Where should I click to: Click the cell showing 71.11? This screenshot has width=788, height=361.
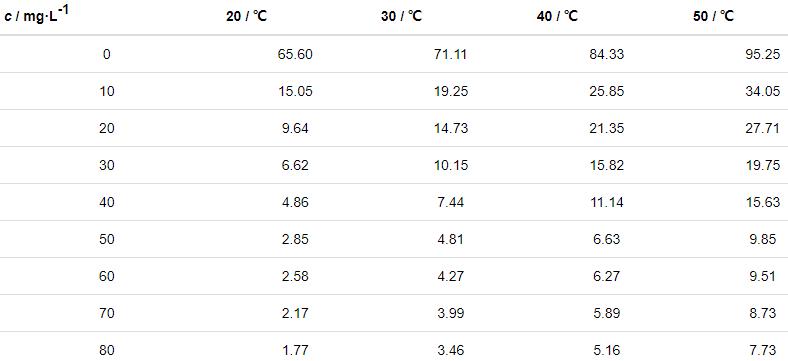[x=451, y=54]
